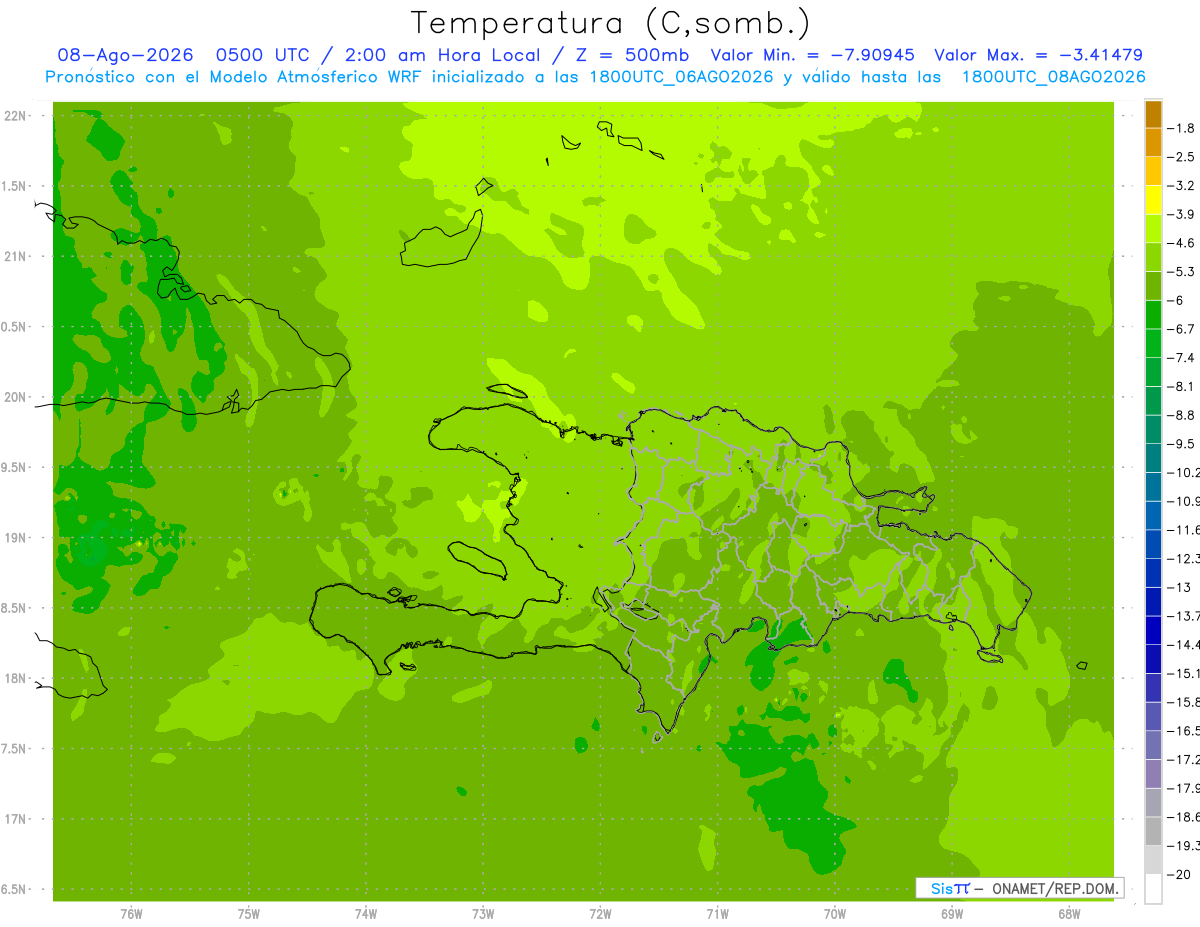1200x927 pixels.
Task: Click the '-7.4' color scale label
Action: pyautogui.click(x=1181, y=358)
